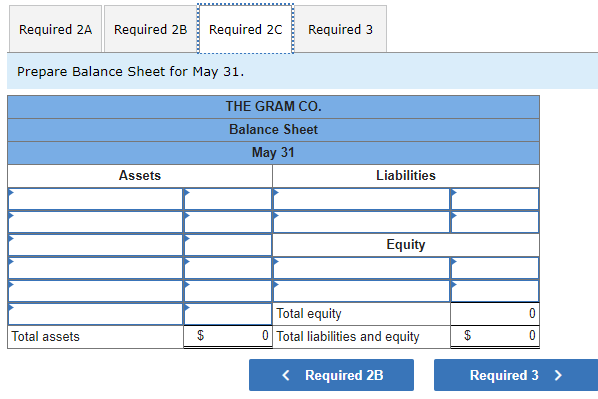Click fifth asset amount input field
Viewport: 598px width, 399px height.
(228, 291)
